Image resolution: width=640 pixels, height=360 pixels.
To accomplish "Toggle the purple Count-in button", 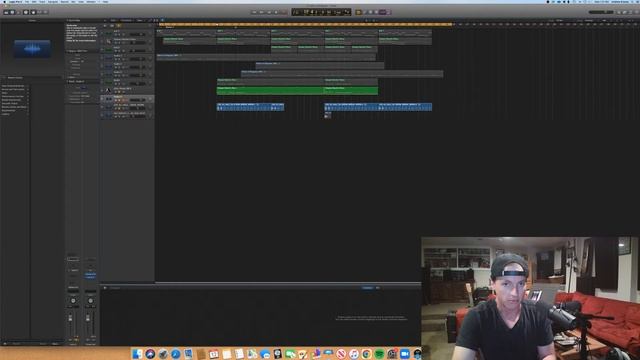I will pyautogui.click(x=382, y=12).
